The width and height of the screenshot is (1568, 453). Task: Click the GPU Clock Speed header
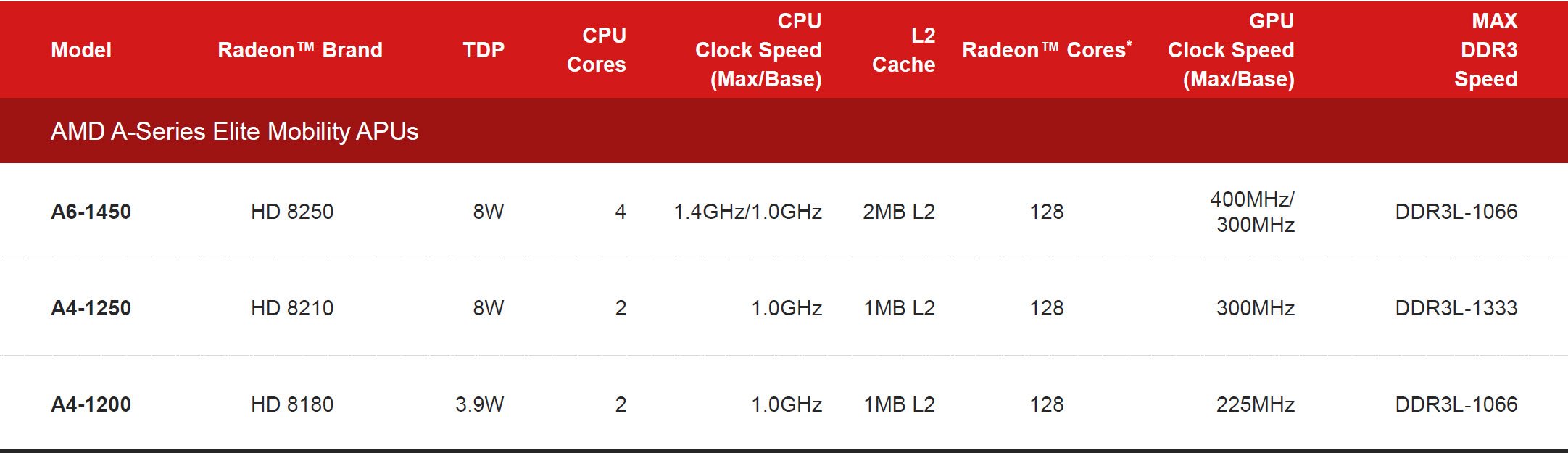1231,50
